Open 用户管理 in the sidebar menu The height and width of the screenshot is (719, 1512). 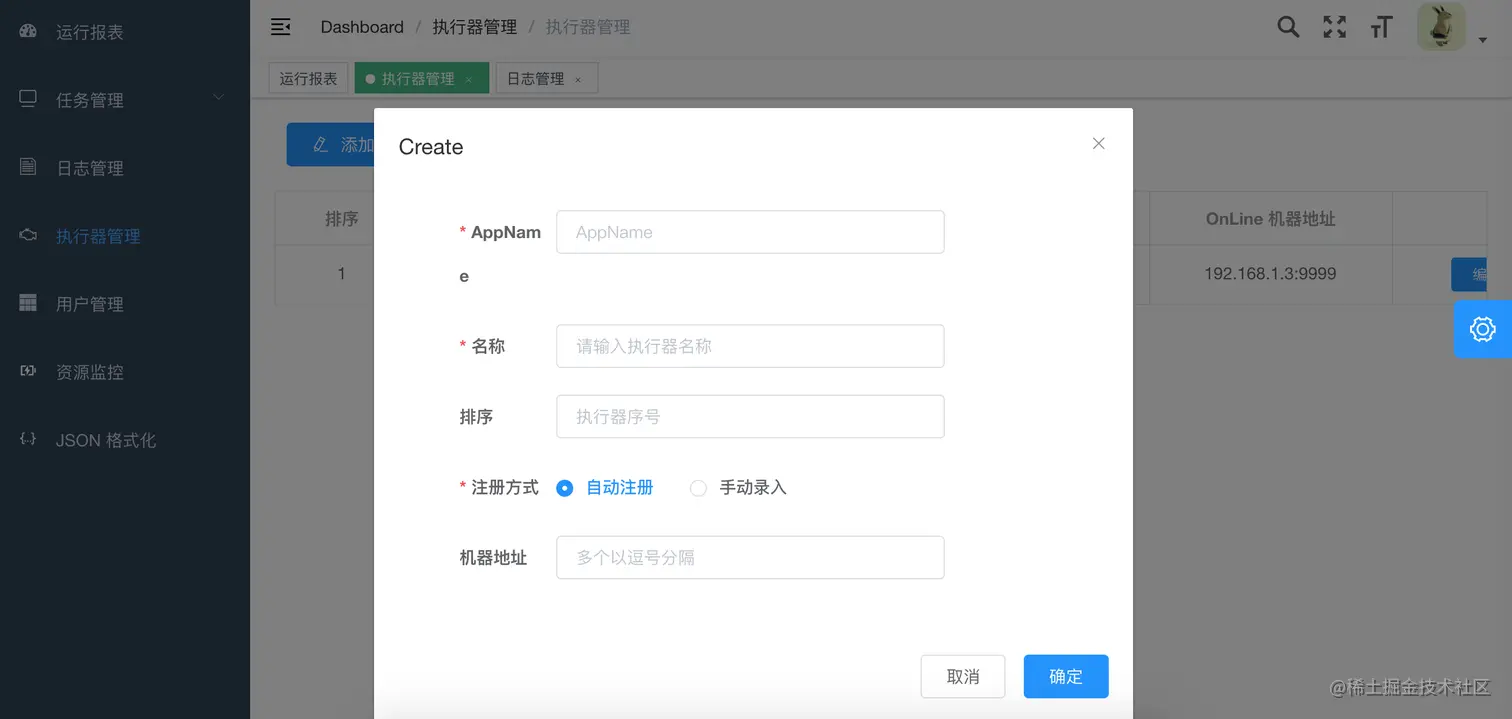(125, 304)
